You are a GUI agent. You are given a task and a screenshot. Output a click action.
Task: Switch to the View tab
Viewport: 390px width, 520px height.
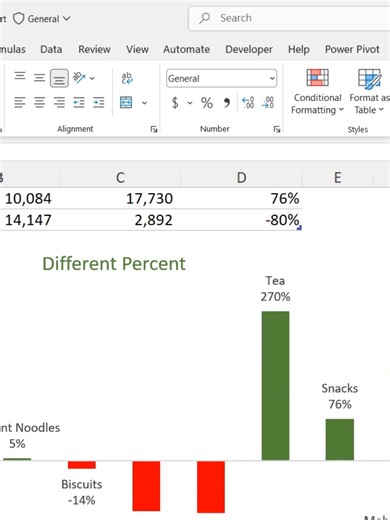pos(137,49)
